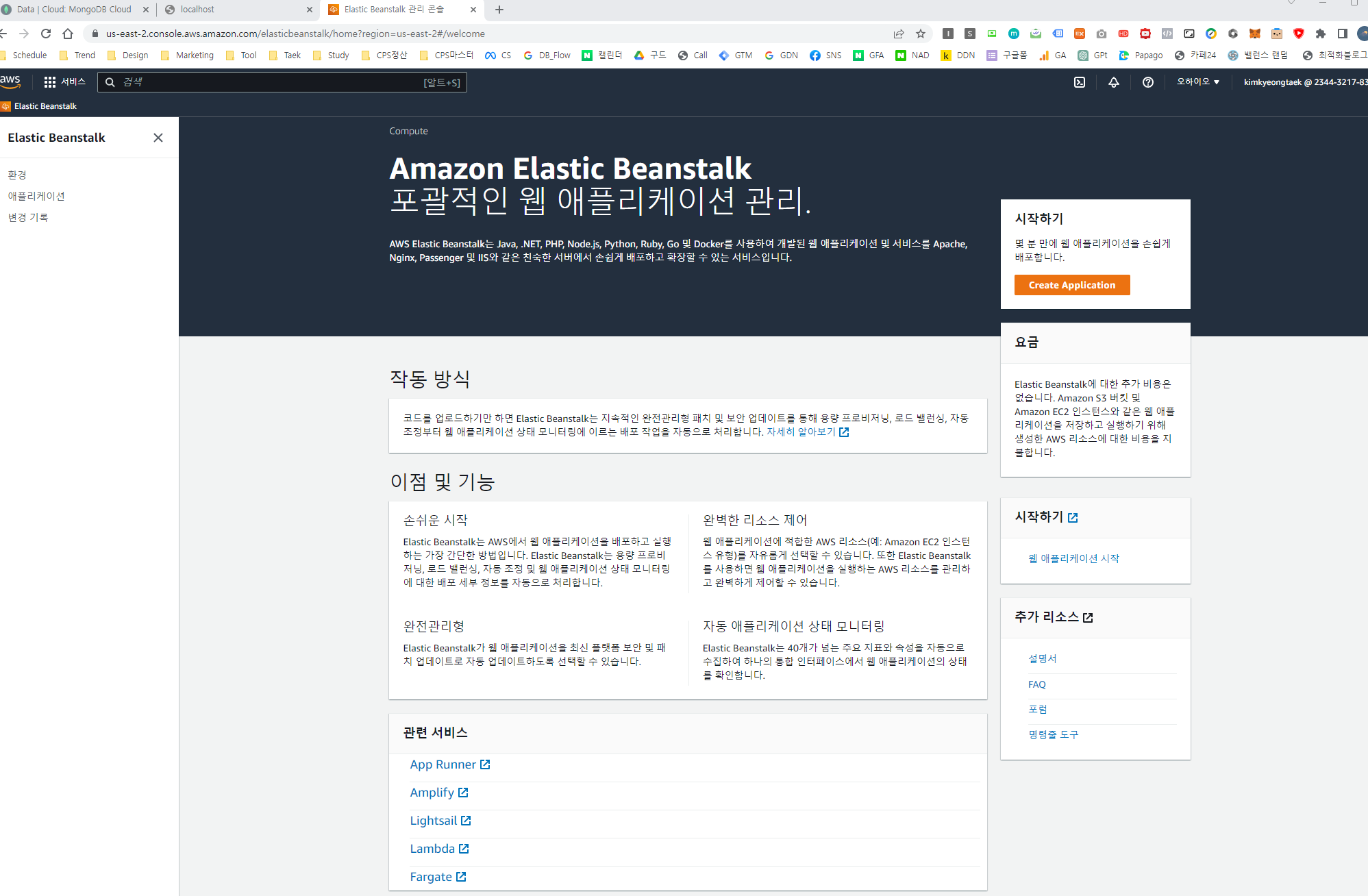Open 애플리케이션 in the sidebar

(x=36, y=197)
